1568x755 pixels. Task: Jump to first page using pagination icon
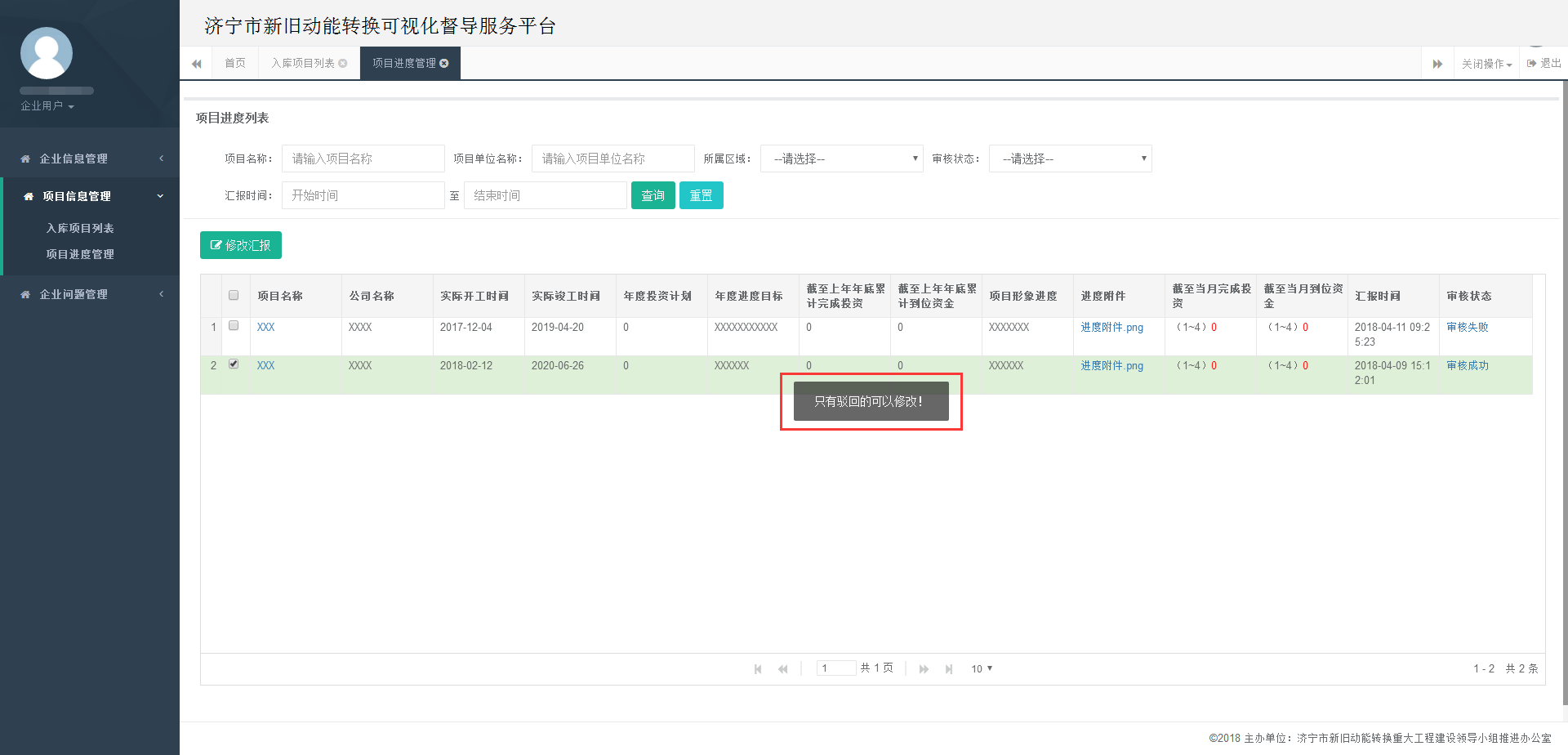pos(757,668)
